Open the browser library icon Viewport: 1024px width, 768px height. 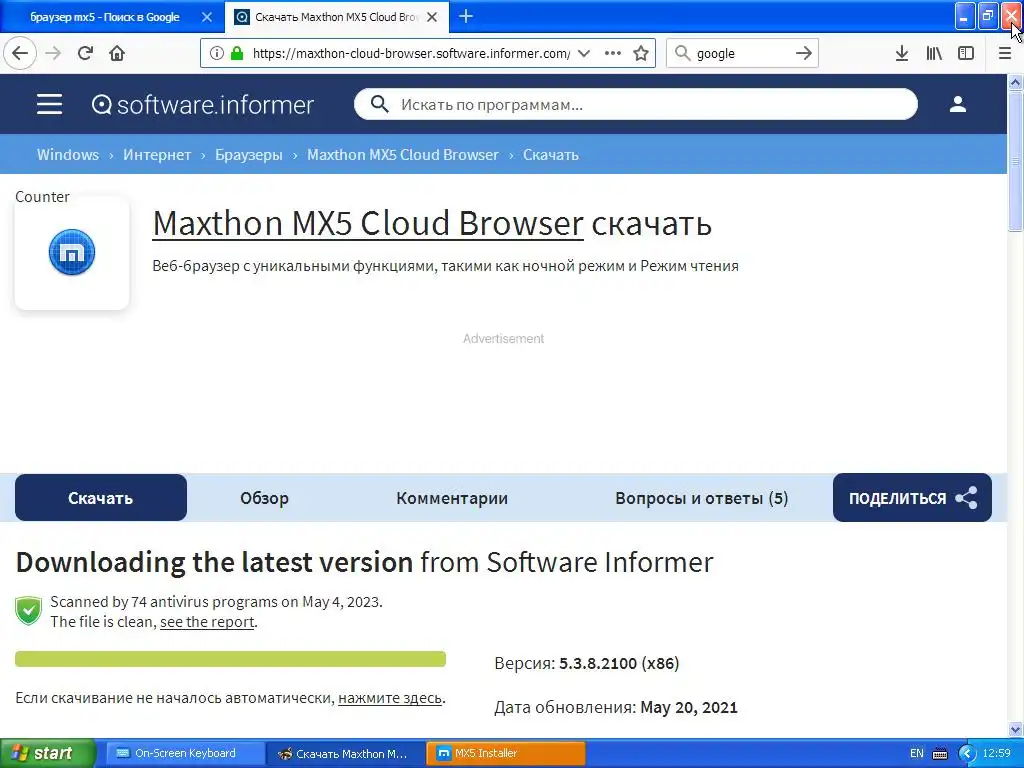tap(934, 54)
